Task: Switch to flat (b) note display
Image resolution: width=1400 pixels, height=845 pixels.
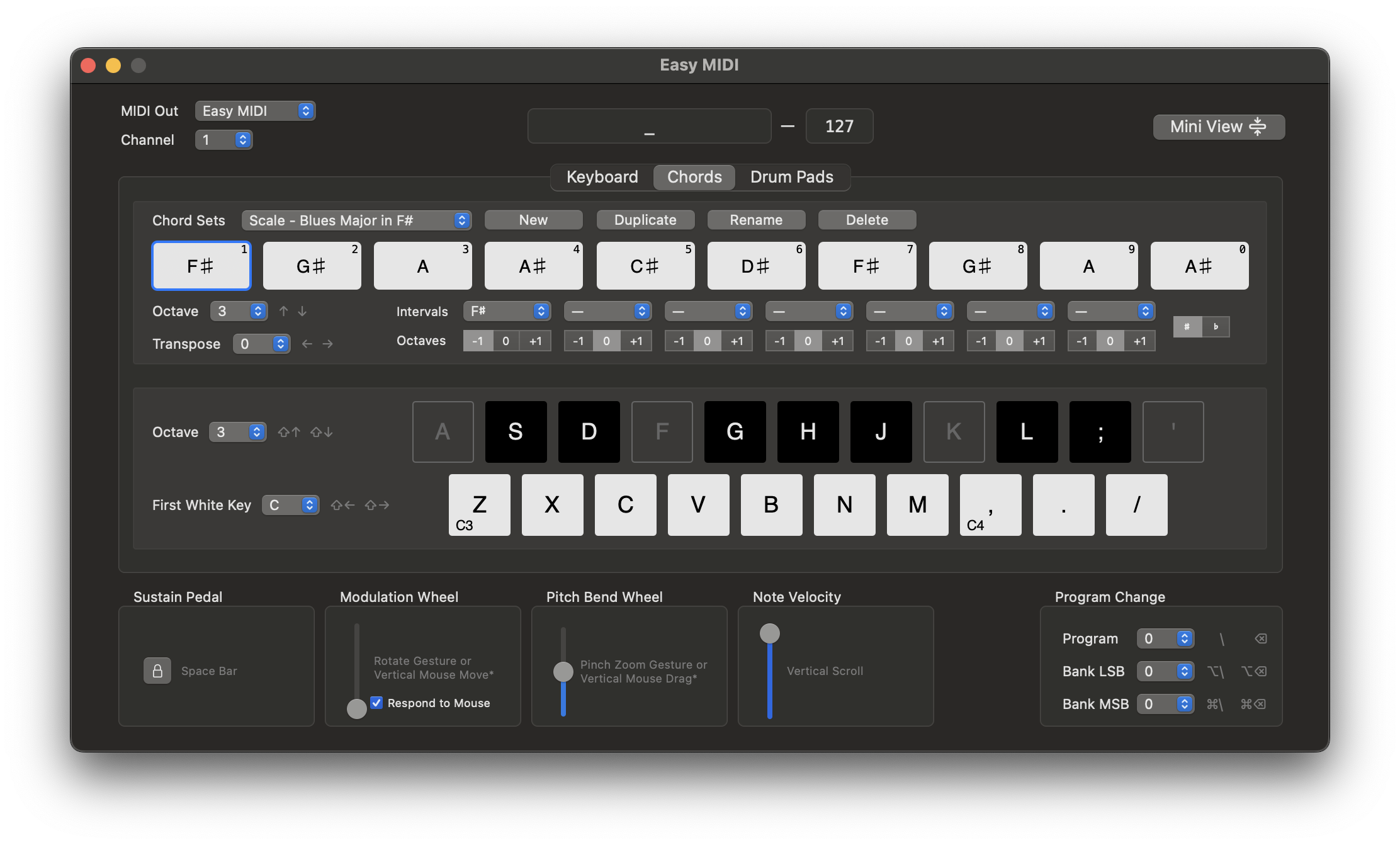Action: [1216, 327]
